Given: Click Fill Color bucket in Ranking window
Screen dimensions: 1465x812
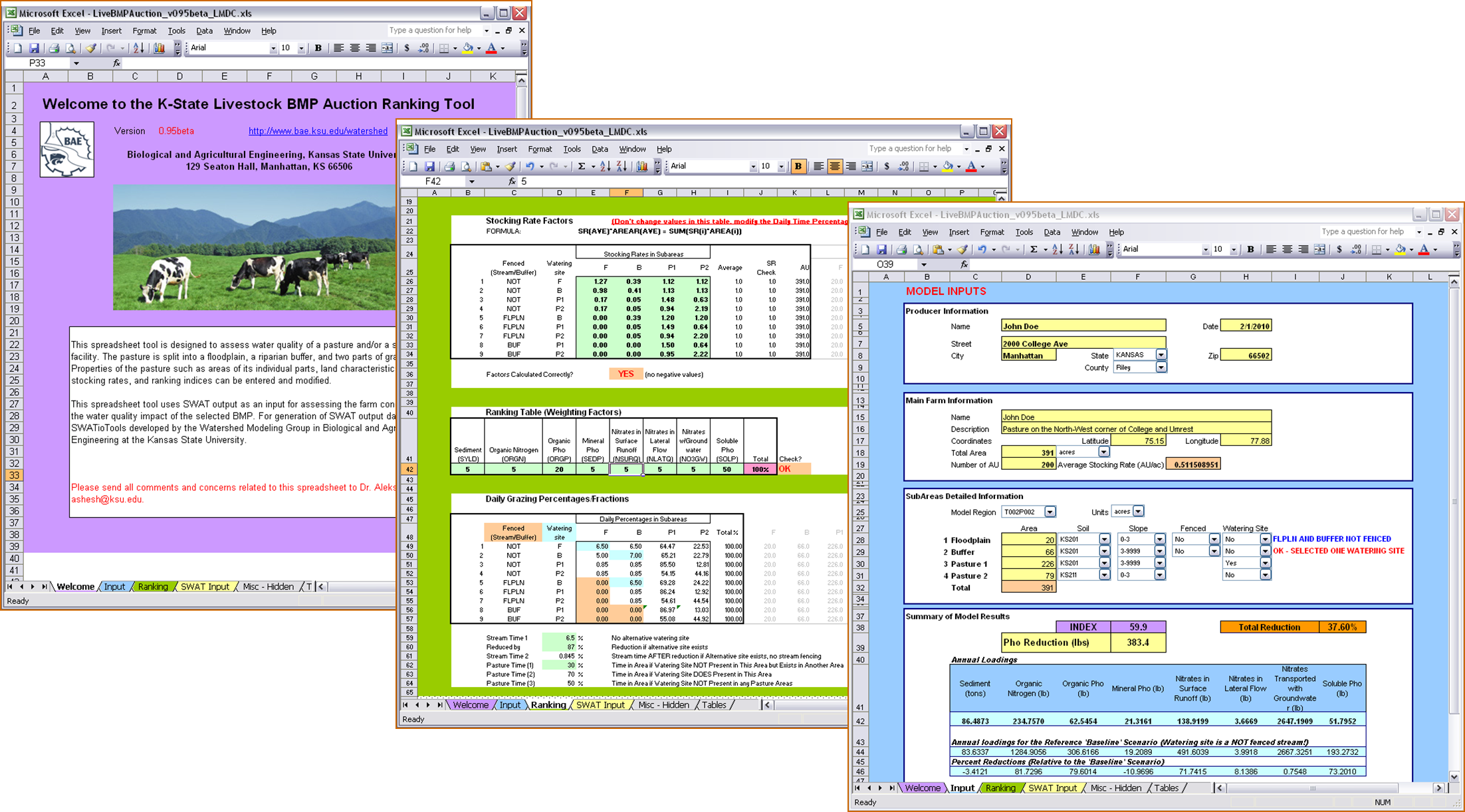Looking at the screenshot, I should click(x=947, y=167).
